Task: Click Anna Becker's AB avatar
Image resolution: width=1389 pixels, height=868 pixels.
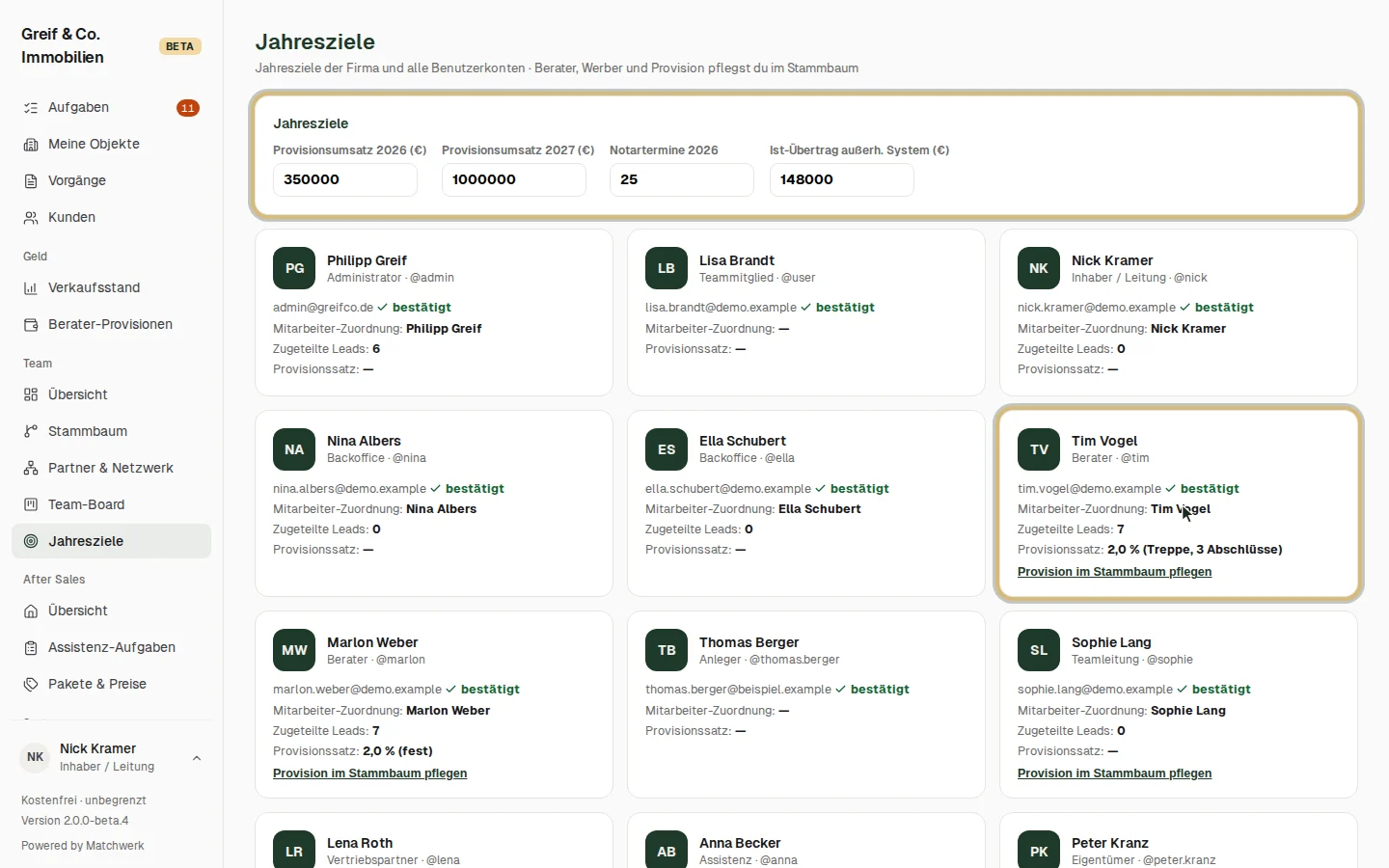Action: pyautogui.click(x=667, y=850)
